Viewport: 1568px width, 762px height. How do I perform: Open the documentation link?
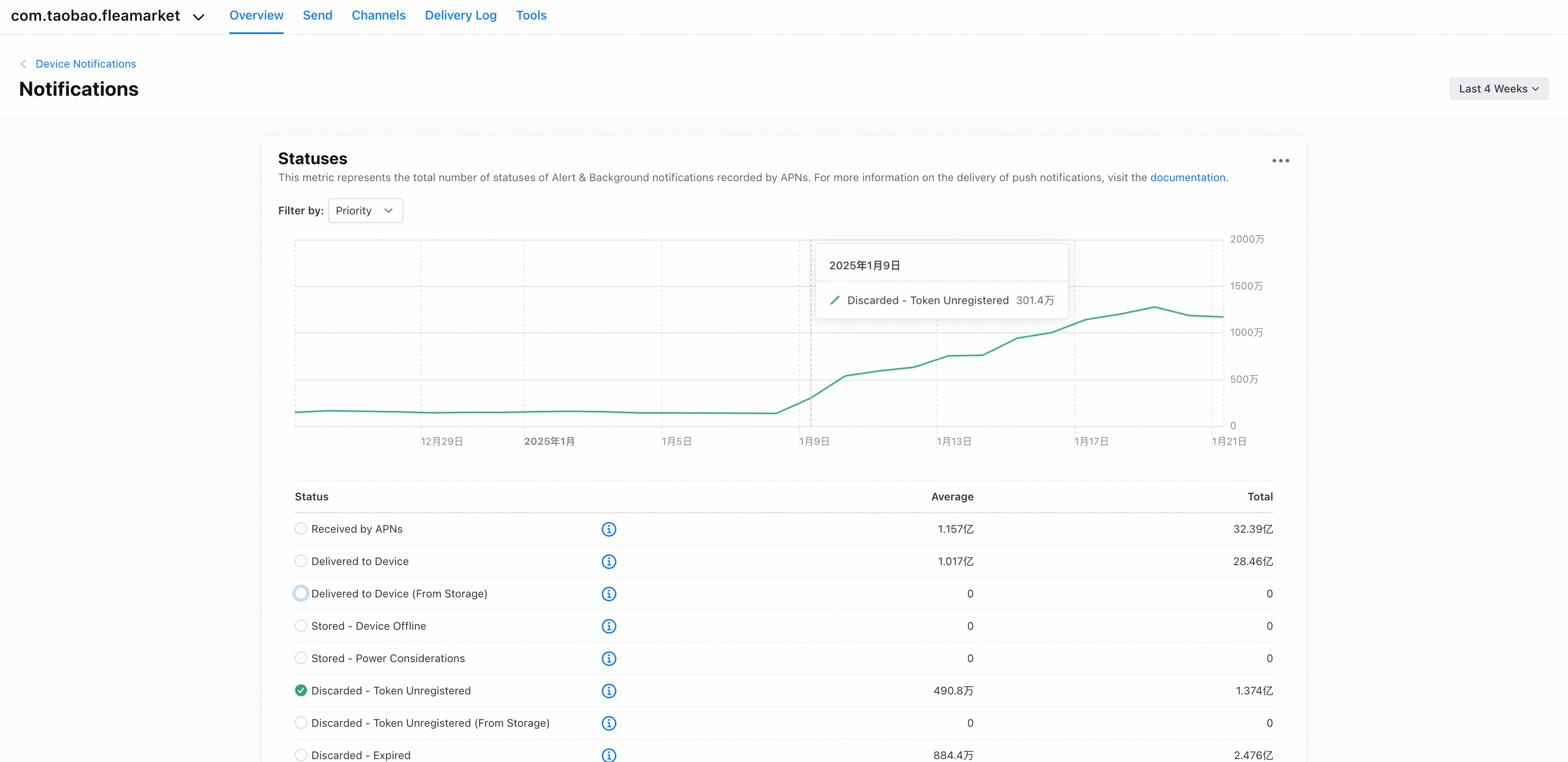pos(1187,178)
